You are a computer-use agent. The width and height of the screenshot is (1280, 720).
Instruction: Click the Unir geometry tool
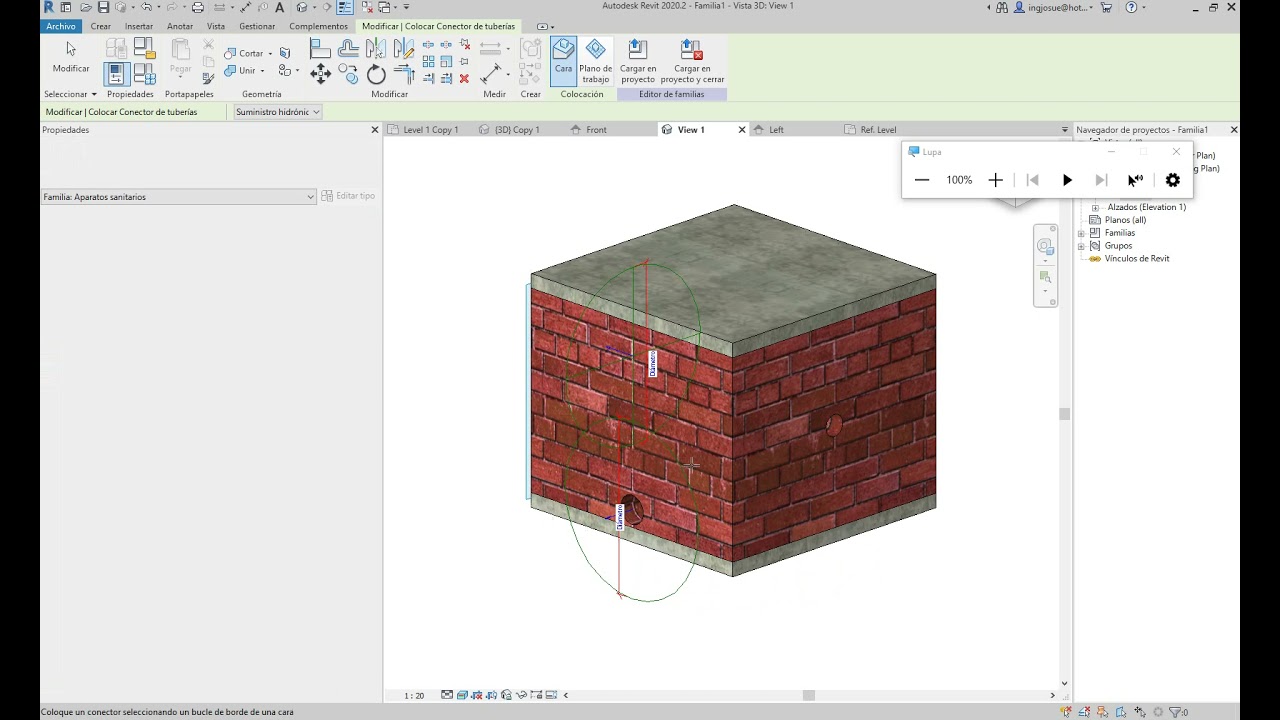pyautogui.click(x=240, y=71)
